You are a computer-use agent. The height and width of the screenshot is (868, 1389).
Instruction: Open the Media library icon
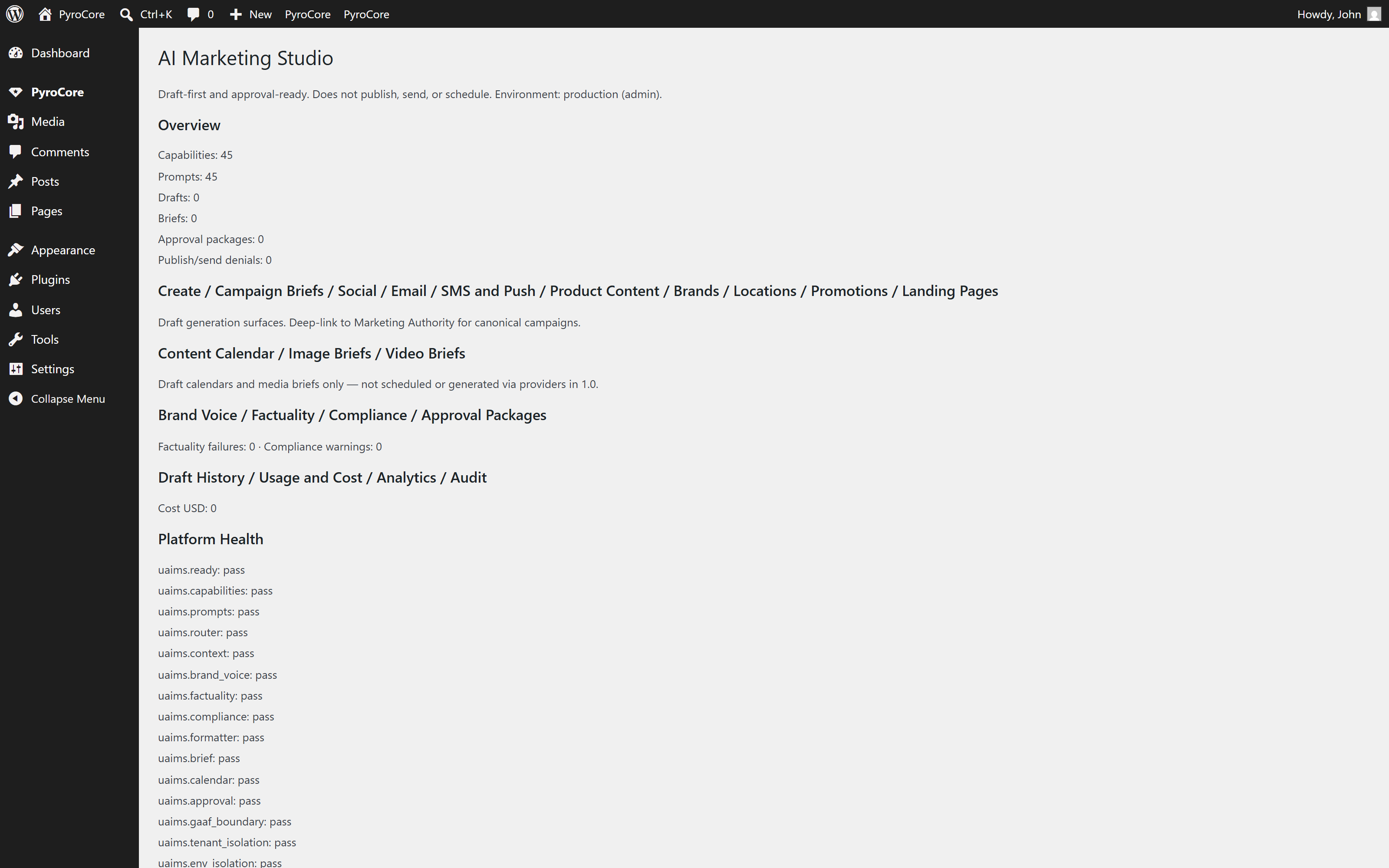pyautogui.click(x=16, y=122)
